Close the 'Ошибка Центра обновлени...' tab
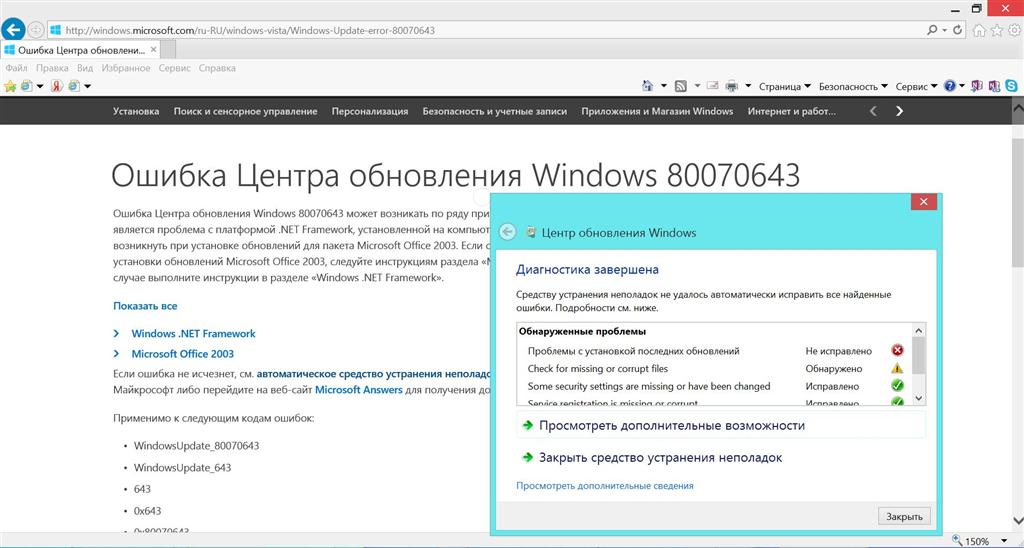 (153, 50)
